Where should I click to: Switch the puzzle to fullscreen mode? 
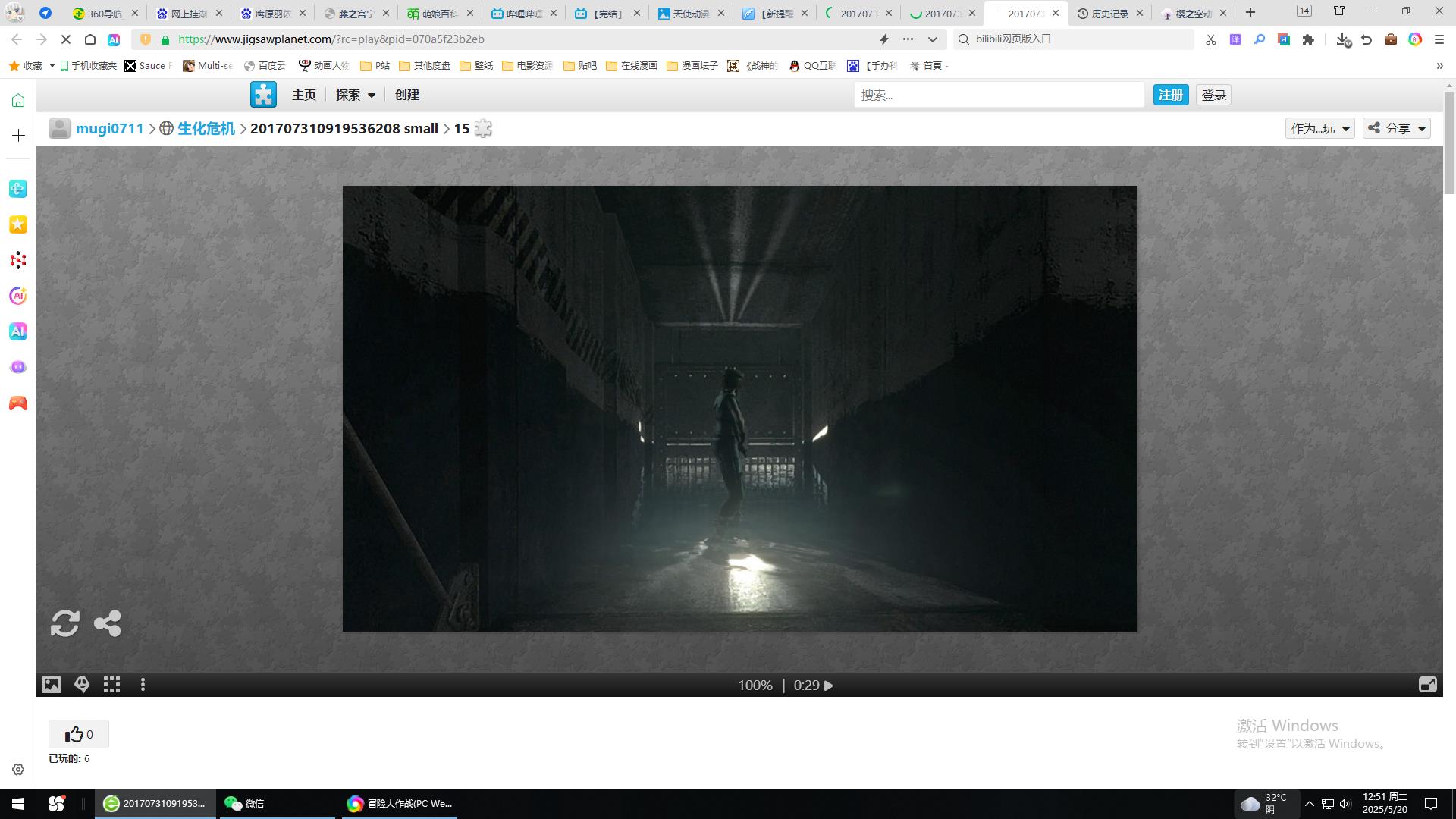pos(1427,685)
